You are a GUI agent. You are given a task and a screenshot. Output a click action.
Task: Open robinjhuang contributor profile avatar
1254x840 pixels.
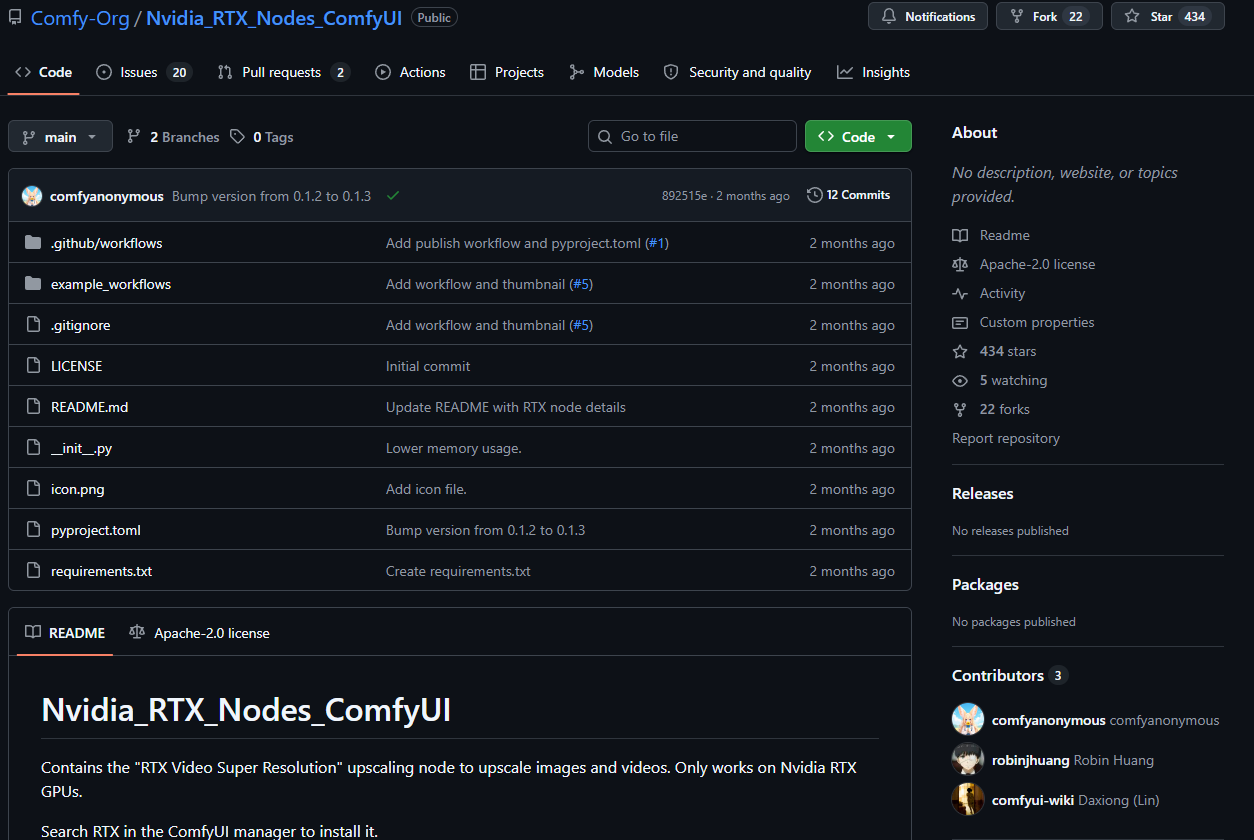pyautogui.click(x=968, y=760)
